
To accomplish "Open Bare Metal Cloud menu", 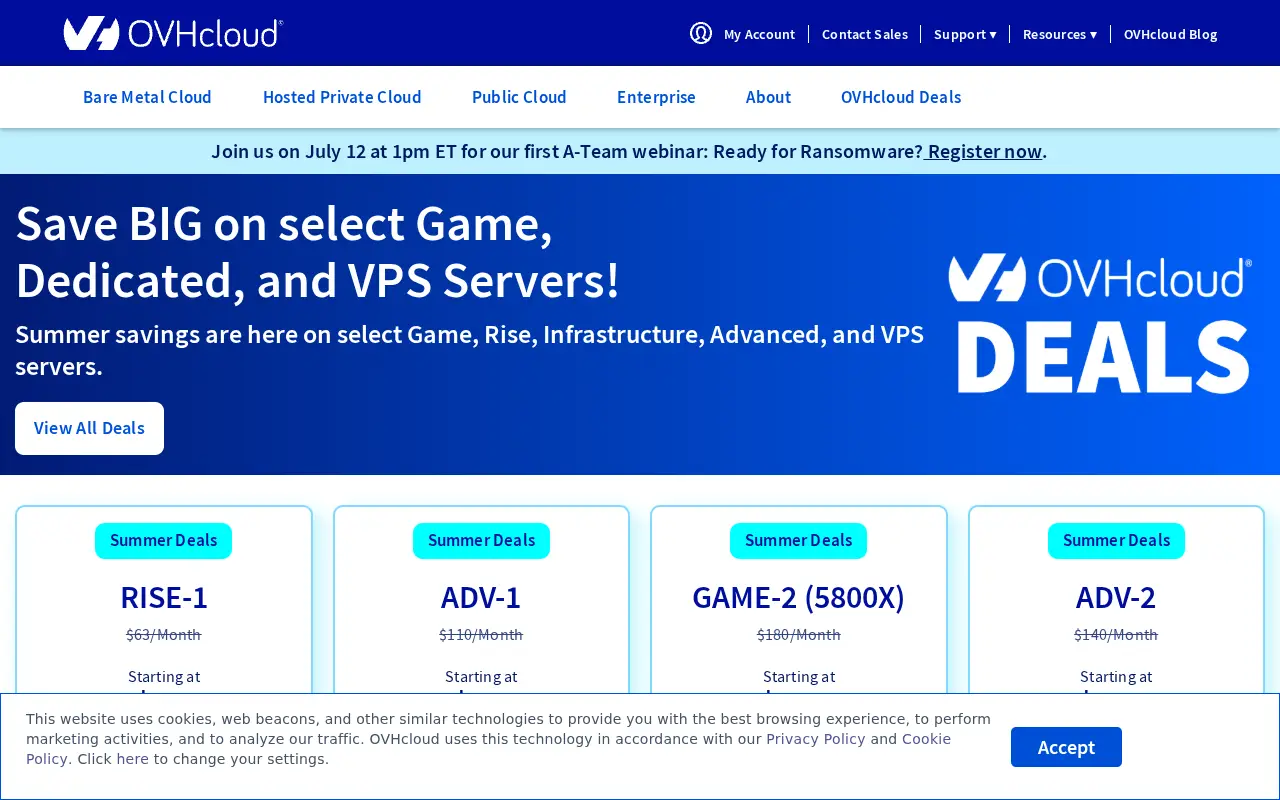I will 147,97.
